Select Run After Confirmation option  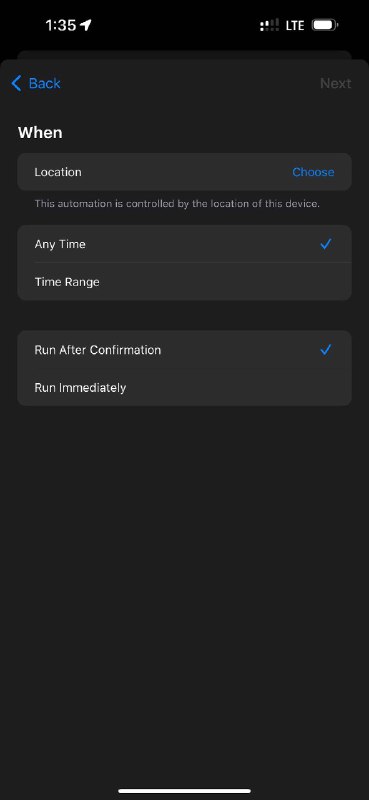(x=184, y=349)
